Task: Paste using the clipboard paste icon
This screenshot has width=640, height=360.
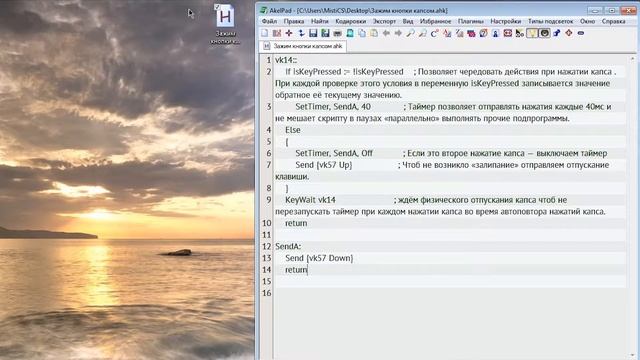Action: 374,33
